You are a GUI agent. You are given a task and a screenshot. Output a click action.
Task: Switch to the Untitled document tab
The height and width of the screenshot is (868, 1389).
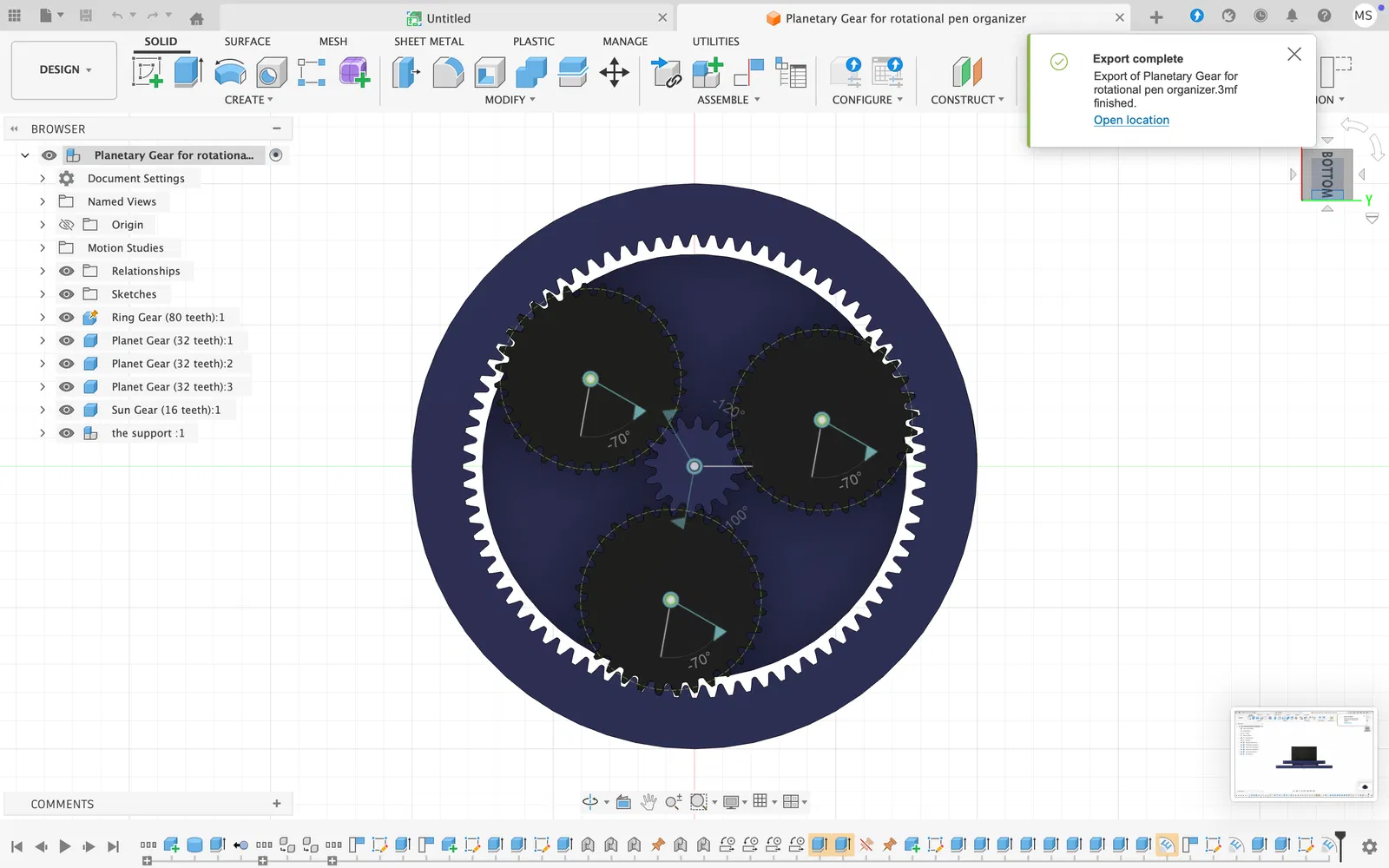[447, 18]
